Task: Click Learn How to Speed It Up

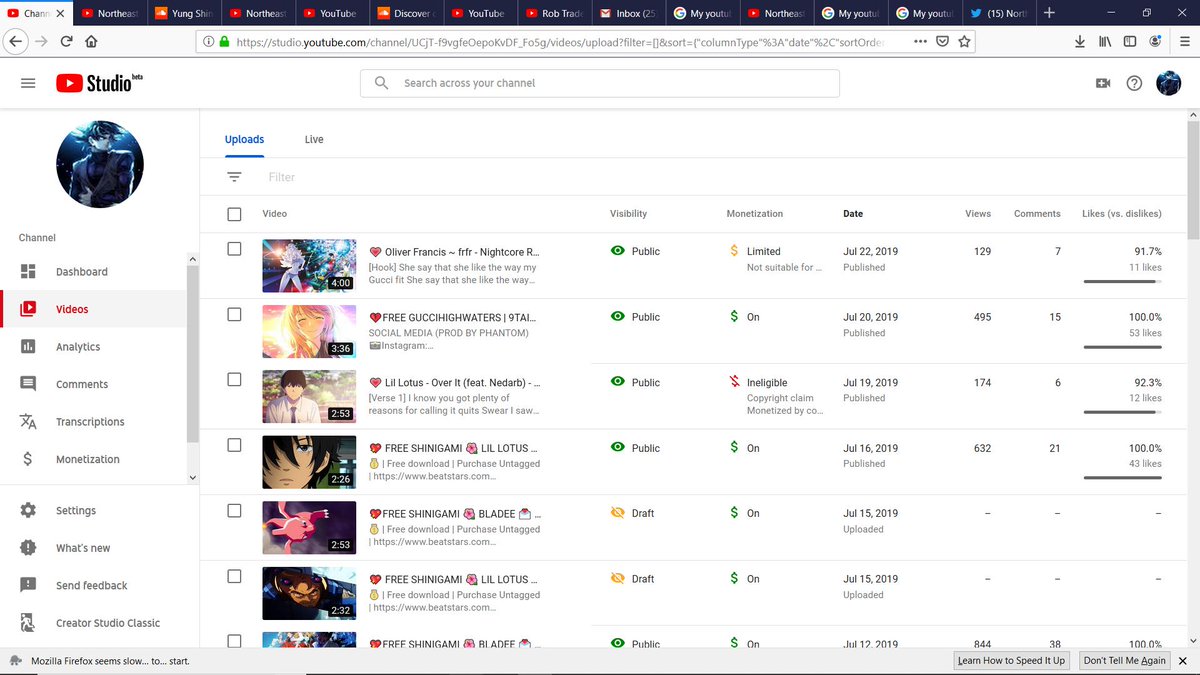Action: point(1011,660)
